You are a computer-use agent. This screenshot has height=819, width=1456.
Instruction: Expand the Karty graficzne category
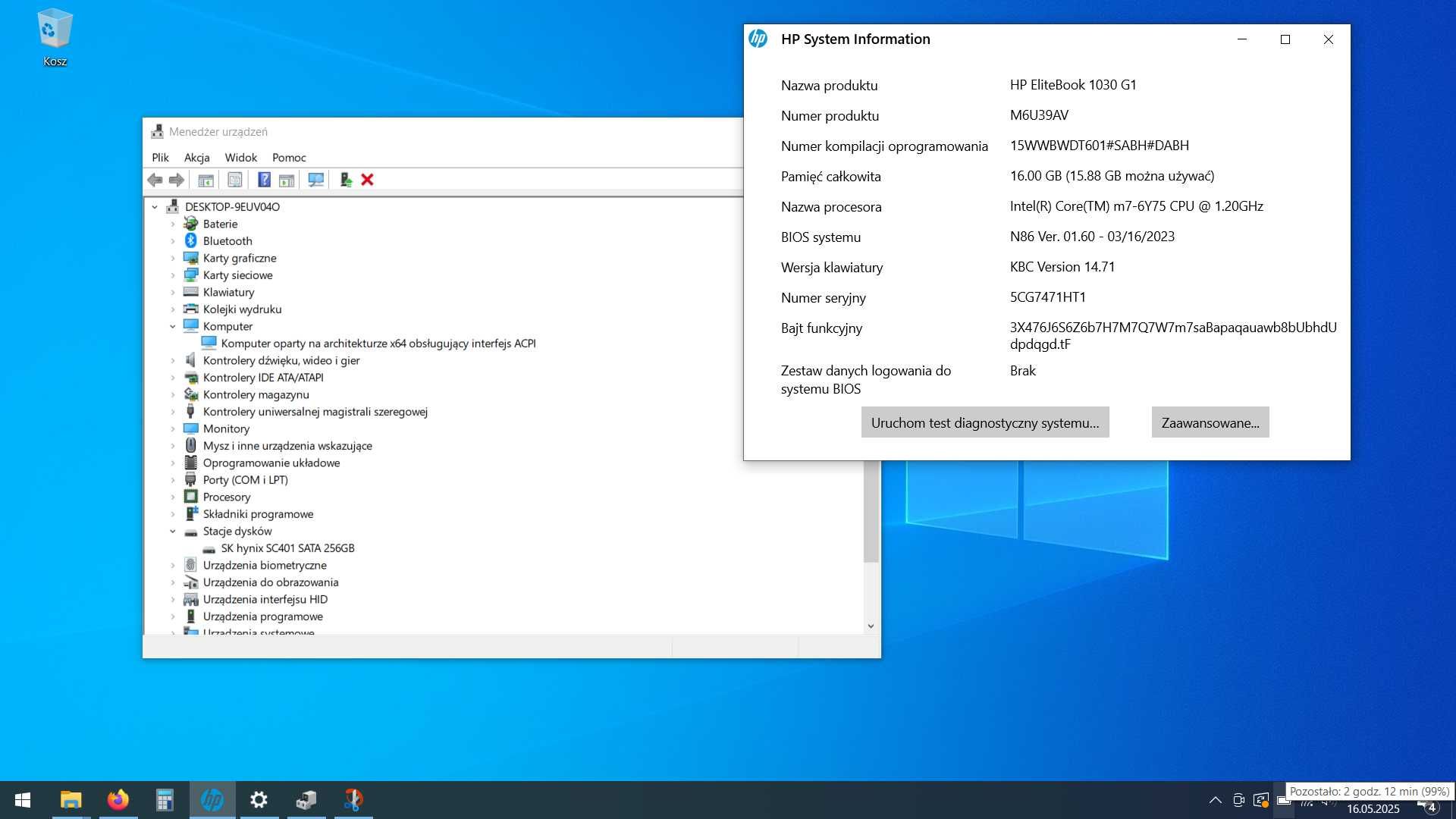tap(173, 259)
